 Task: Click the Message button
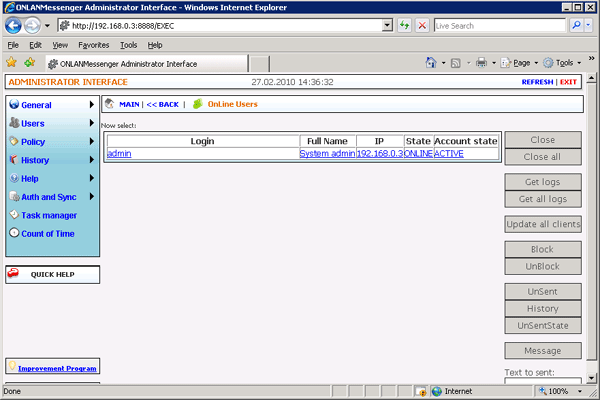click(543, 351)
